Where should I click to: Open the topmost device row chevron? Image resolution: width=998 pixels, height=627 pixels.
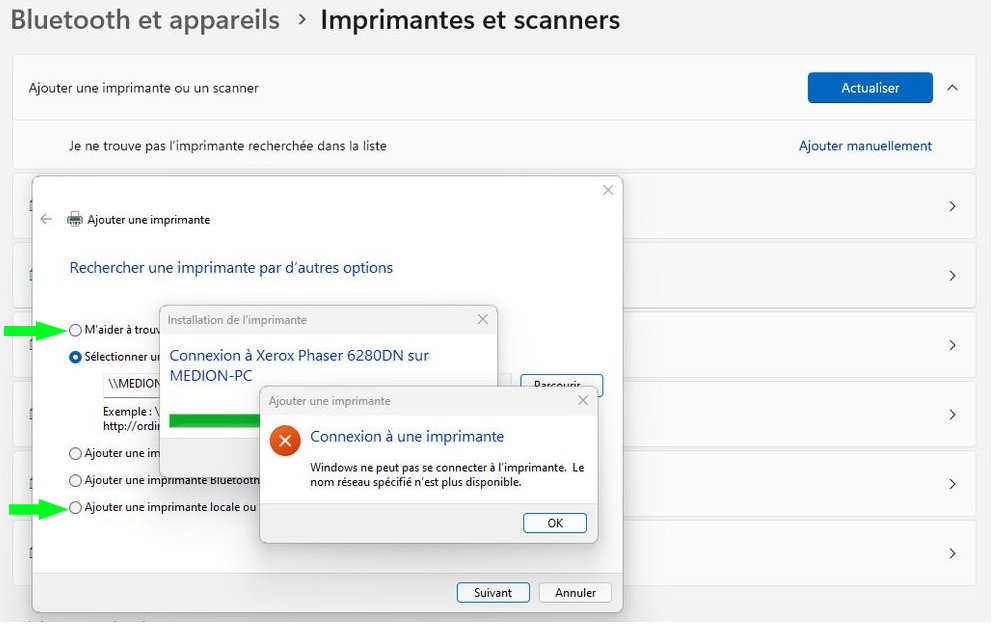pyautogui.click(x=952, y=206)
